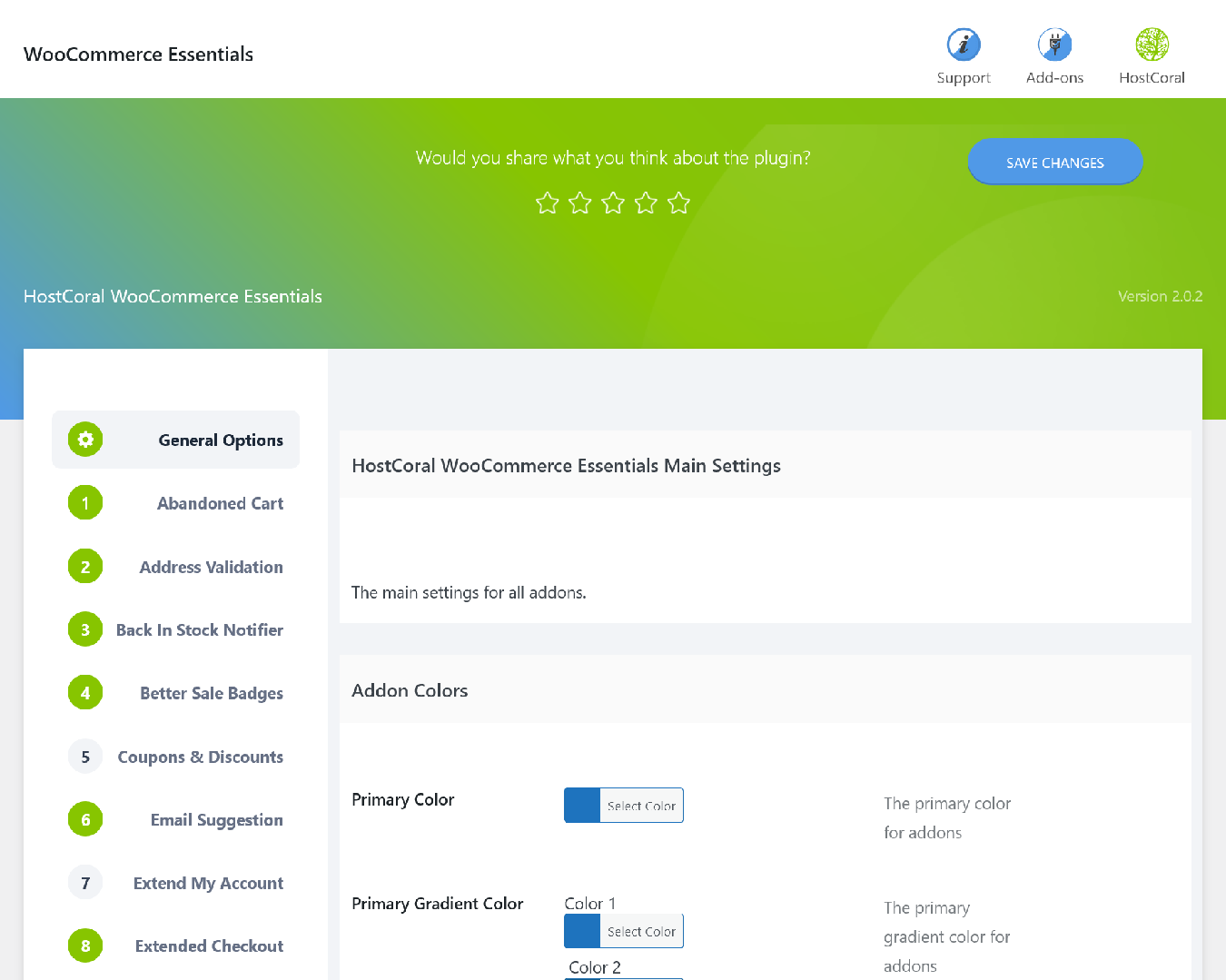
Task: Open the Extended Checkout tab
Action: (209, 946)
